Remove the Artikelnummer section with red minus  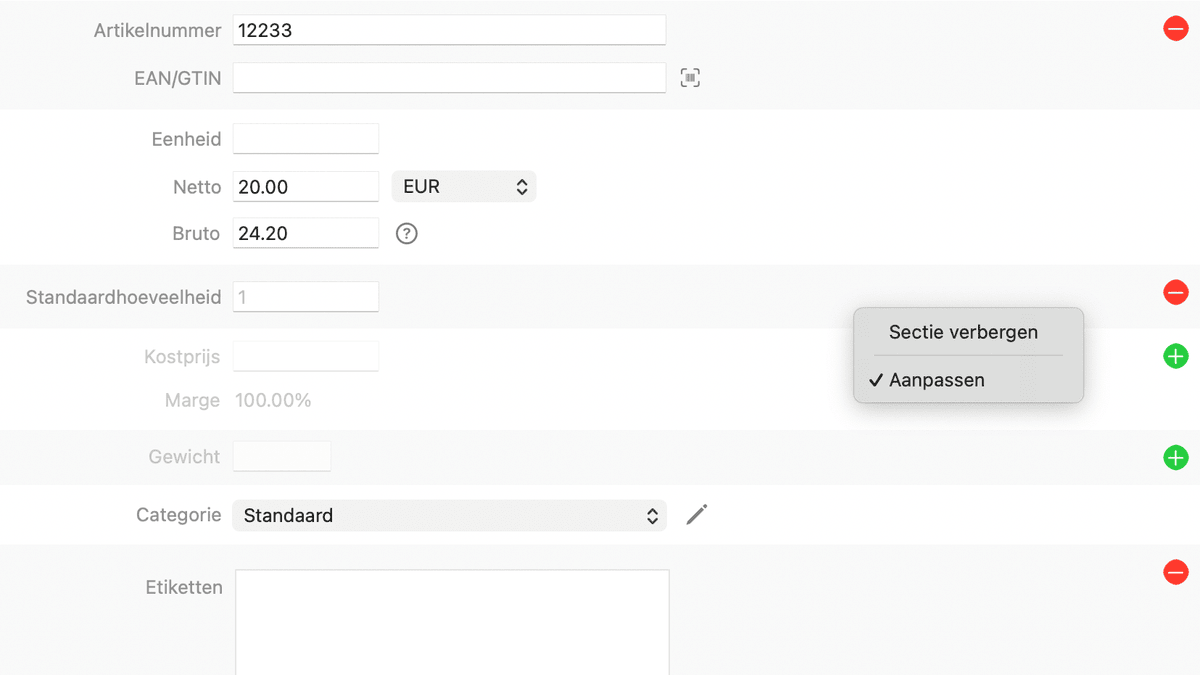tap(1175, 29)
